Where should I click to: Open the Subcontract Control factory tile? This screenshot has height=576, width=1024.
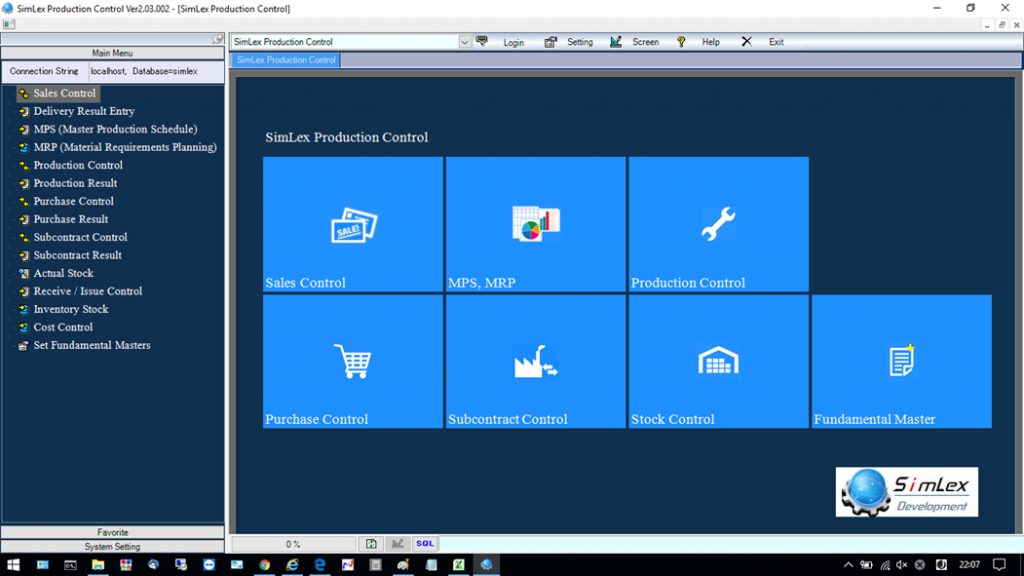[x=535, y=361]
